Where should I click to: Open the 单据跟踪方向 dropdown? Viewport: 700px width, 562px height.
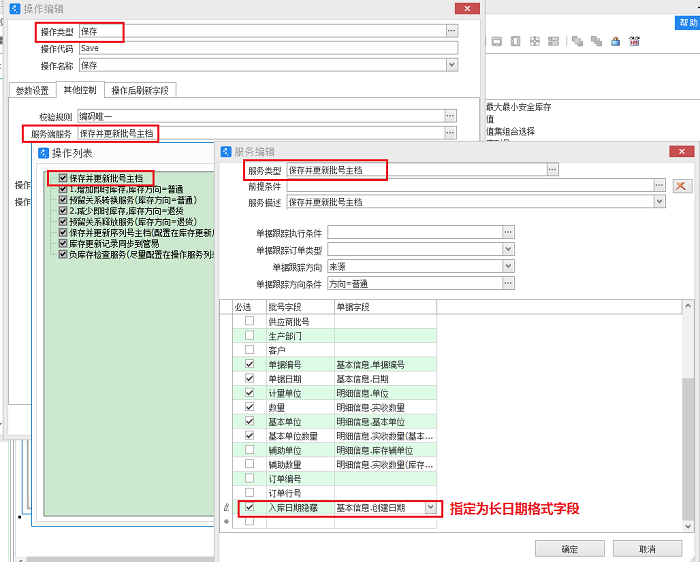coord(508,267)
